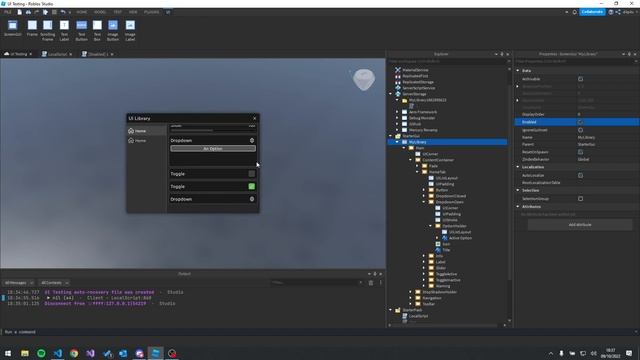Select An Option in the open dropdown
640x360 pixels.
[213, 149]
